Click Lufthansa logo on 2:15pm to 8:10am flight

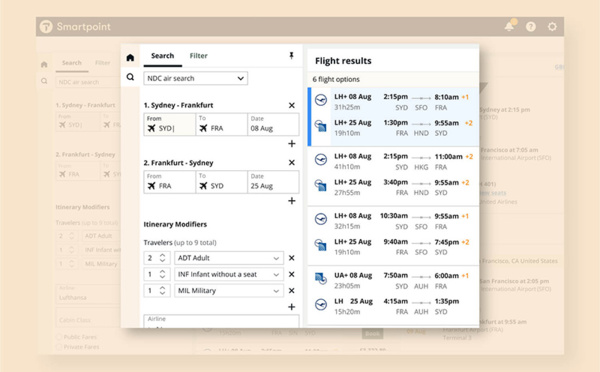click(x=321, y=100)
